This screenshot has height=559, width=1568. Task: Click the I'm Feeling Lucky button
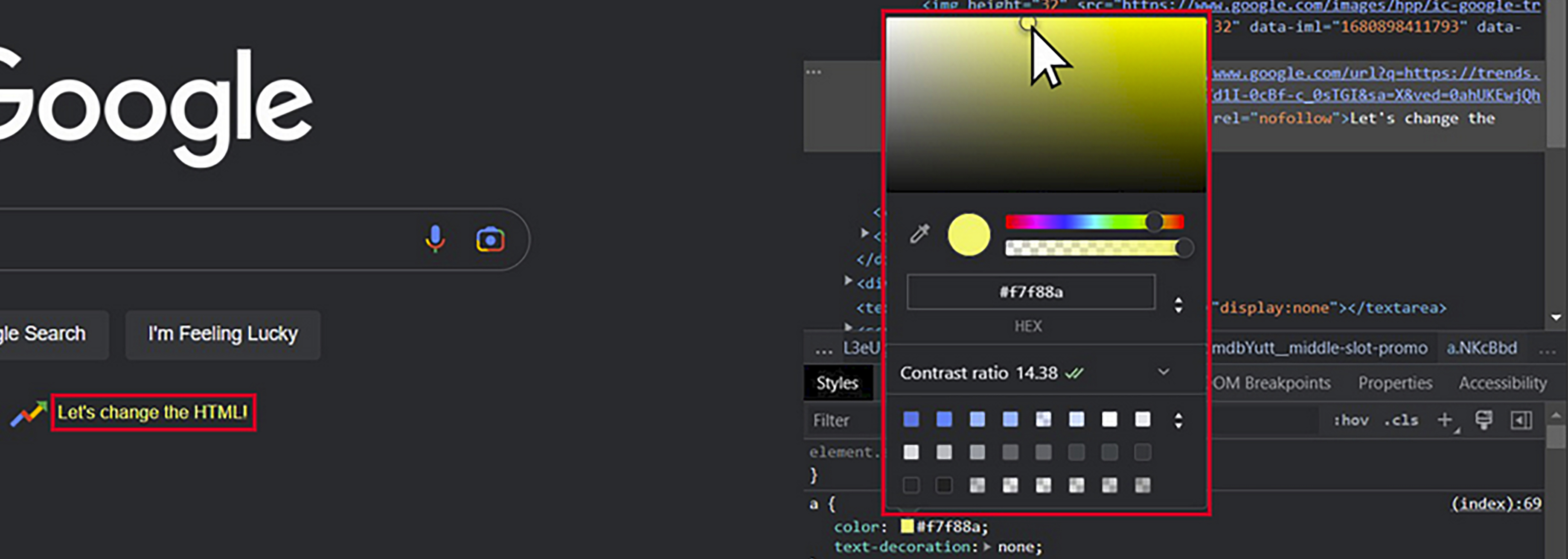223,334
